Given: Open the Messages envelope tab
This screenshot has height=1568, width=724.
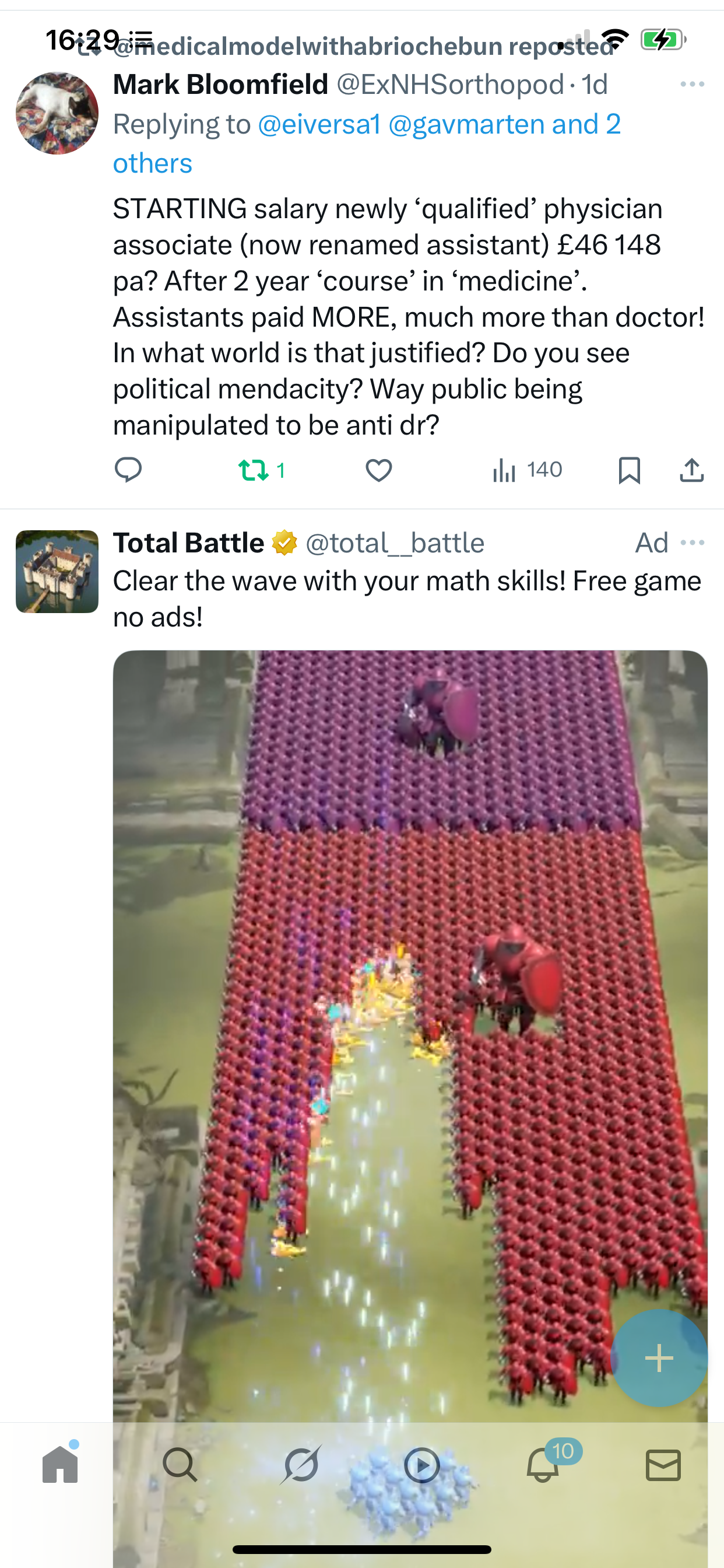Looking at the screenshot, I should (663, 1465).
